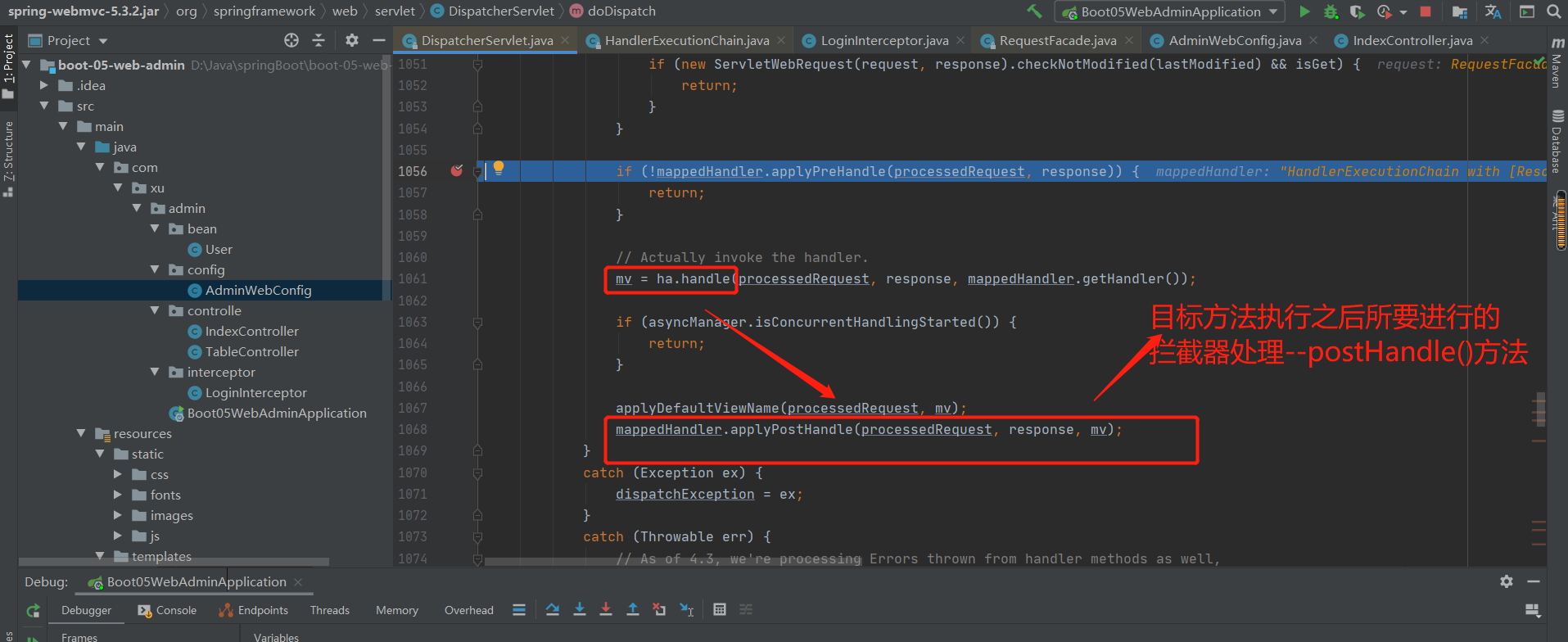Screen dimensions: 1568x642
Task: Click the Step Into blue arrow icon
Action: pos(580,609)
